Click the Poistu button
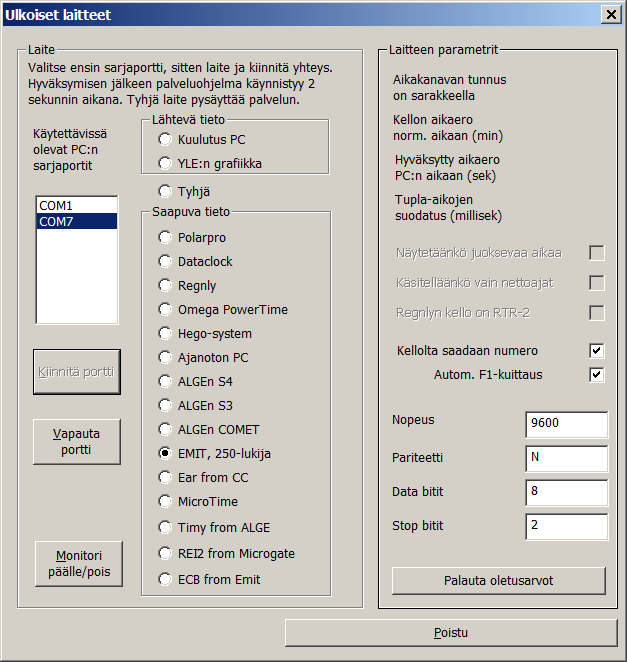The height and width of the screenshot is (662, 627). (451, 633)
